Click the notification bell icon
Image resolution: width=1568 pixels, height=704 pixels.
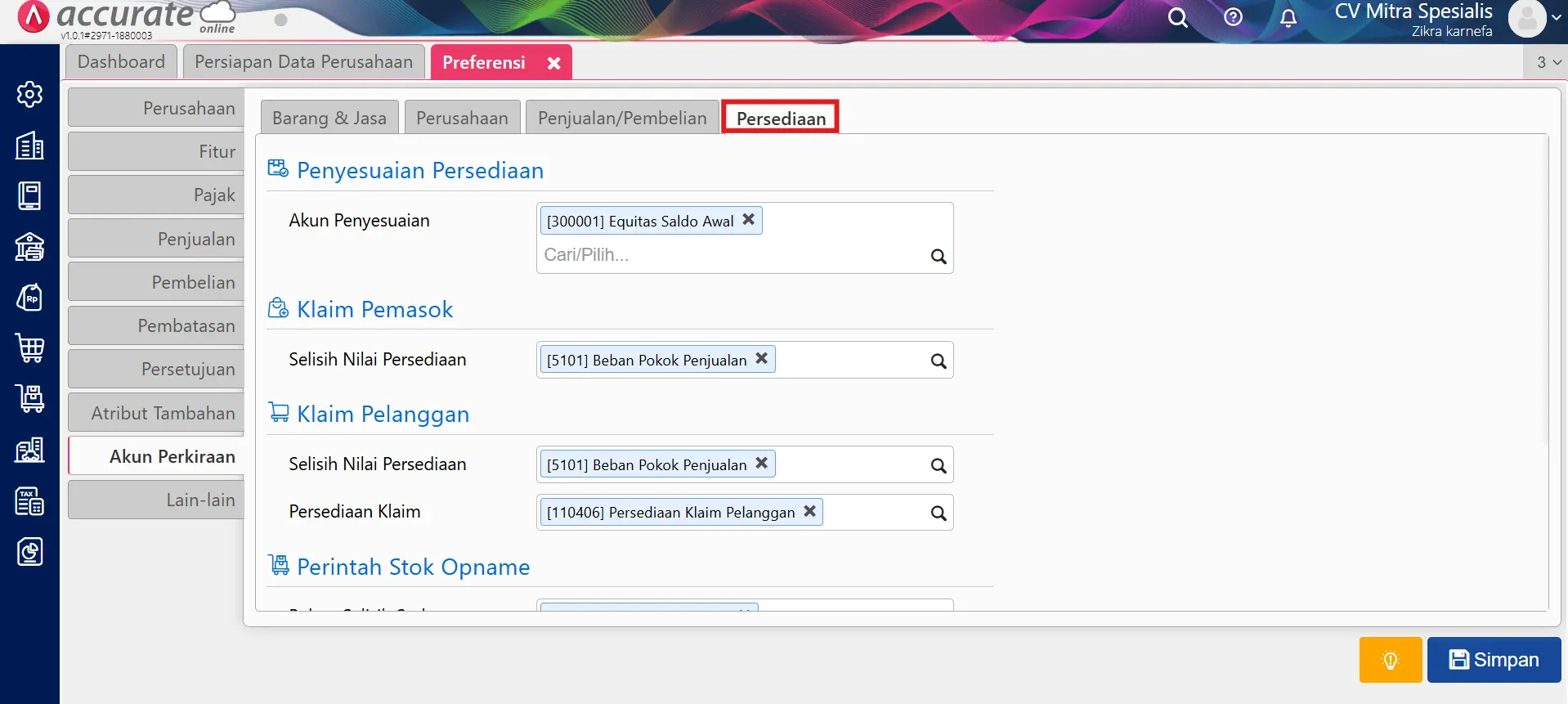click(1288, 17)
